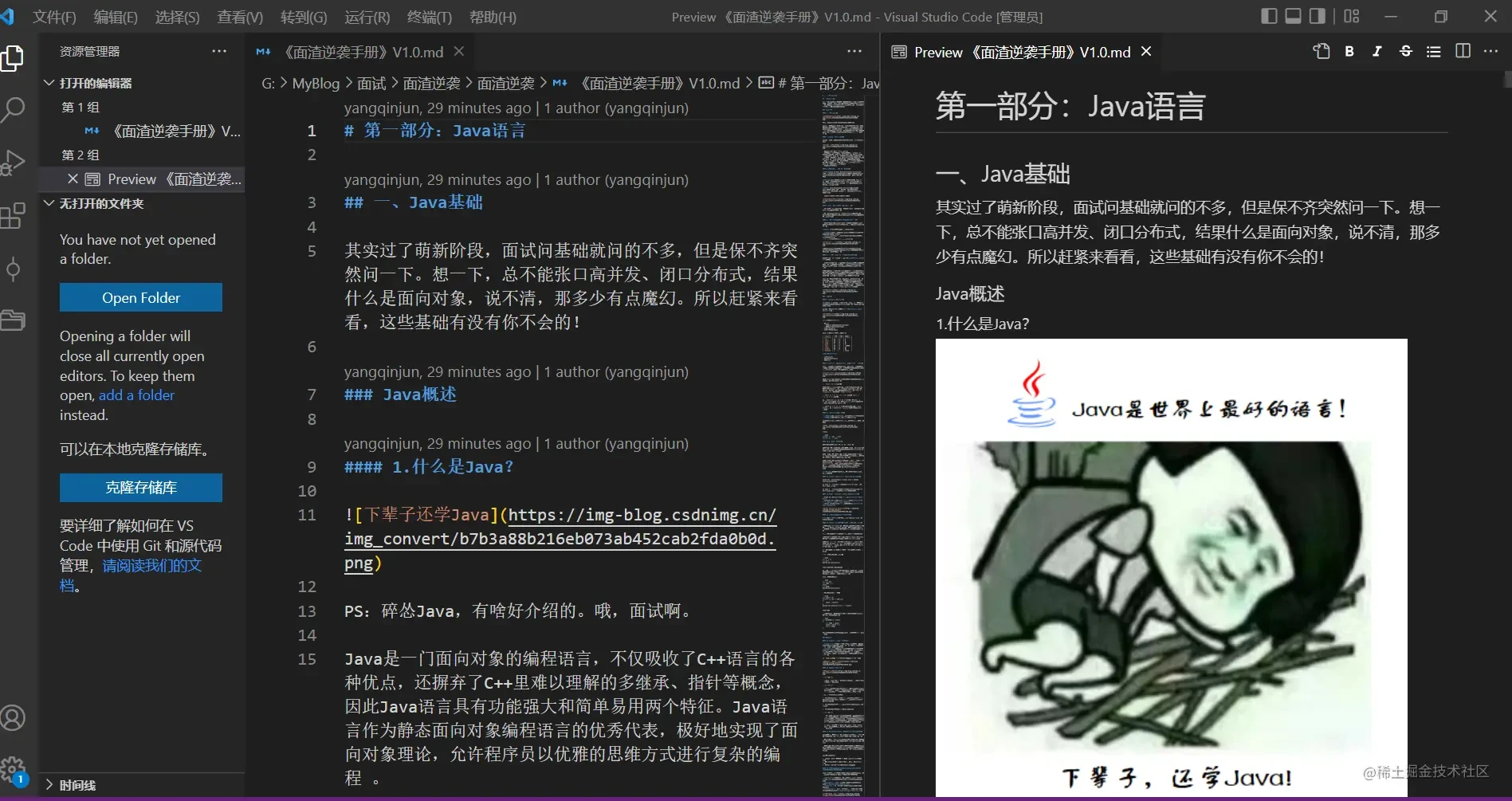Click the 克隆存储库 button

coord(141,488)
